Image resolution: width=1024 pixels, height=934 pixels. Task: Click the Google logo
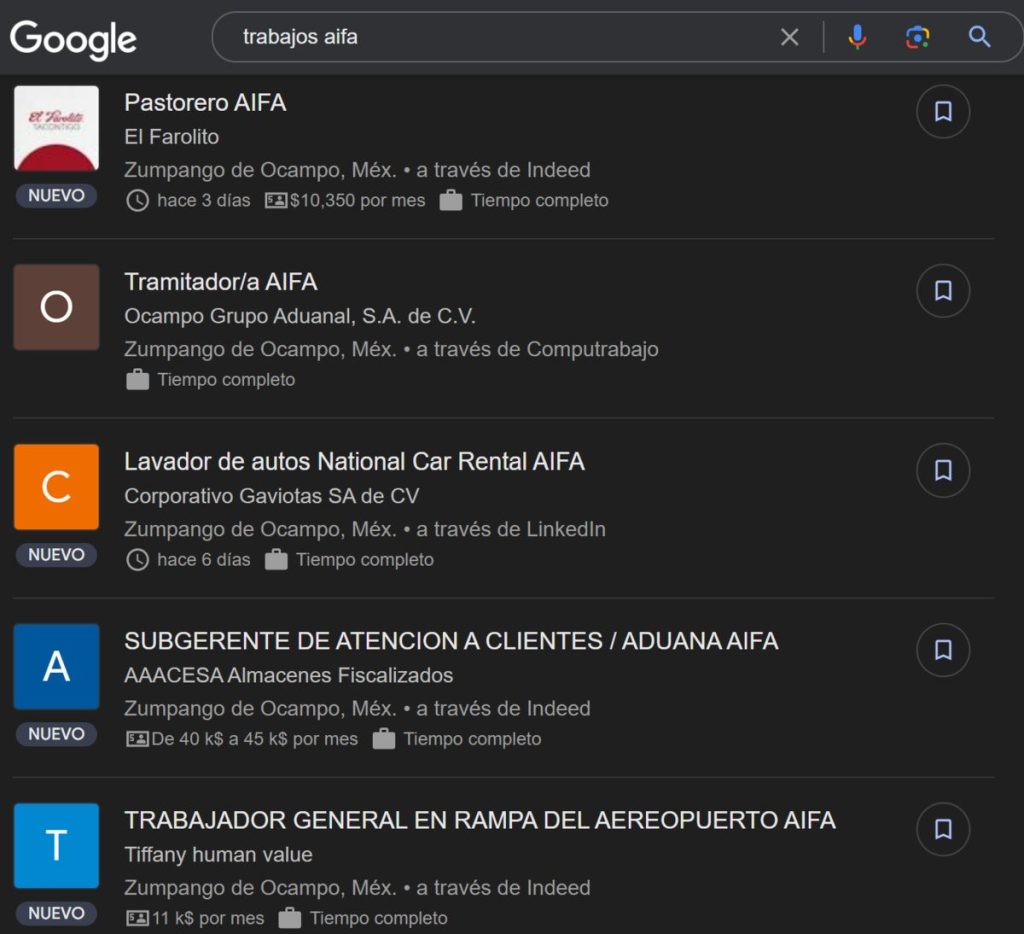[73, 39]
